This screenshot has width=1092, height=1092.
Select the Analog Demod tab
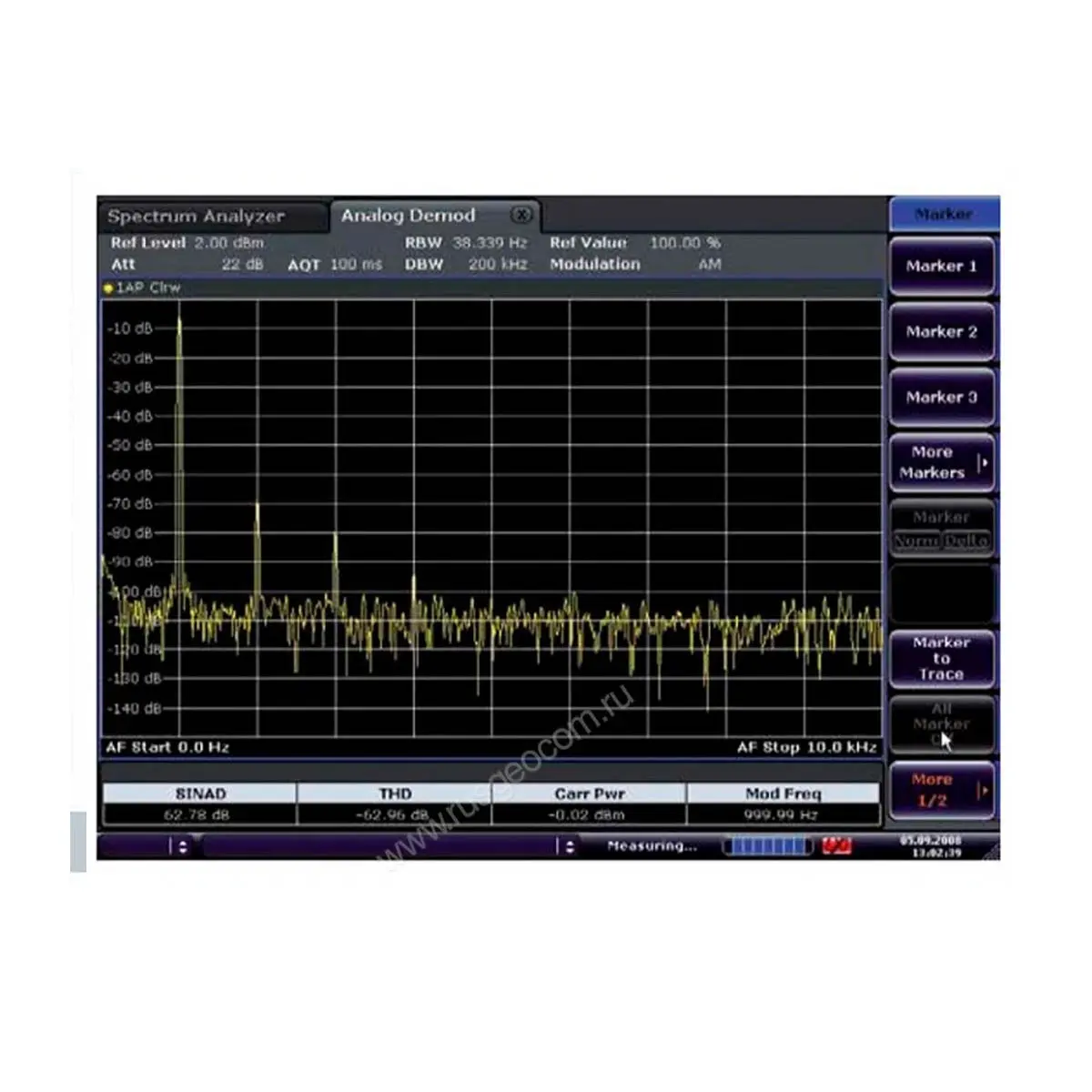click(x=409, y=216)
